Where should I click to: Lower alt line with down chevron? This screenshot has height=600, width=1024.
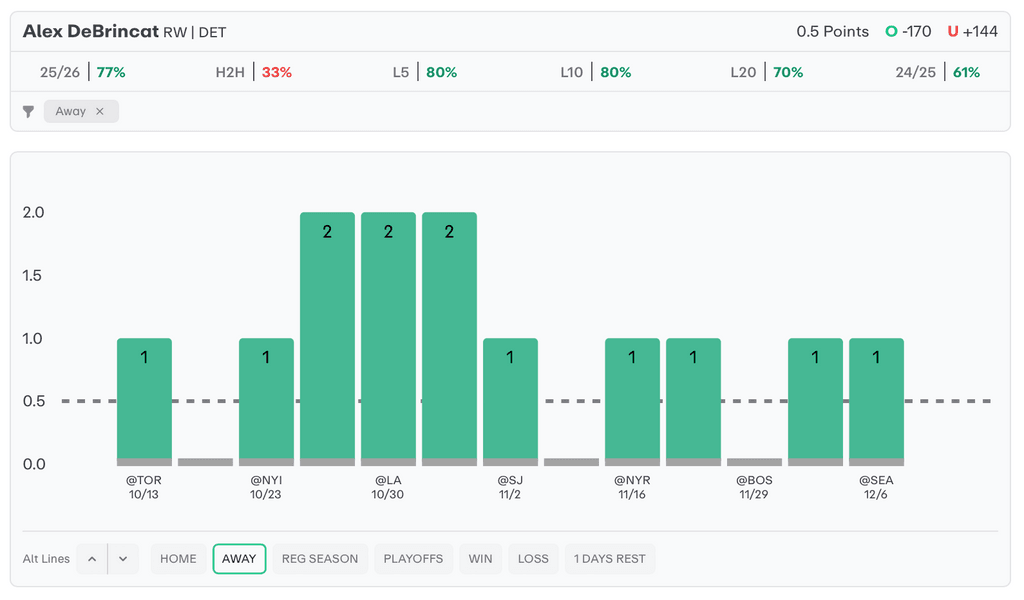tap(122, 559)
